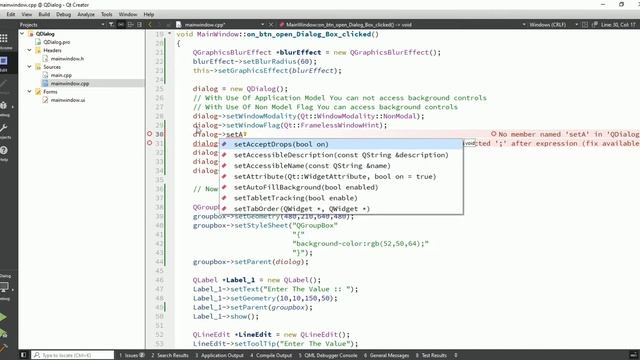Choose setAccessibleName completion suggestion
640x360 pixels.
(x=341, y=165)
